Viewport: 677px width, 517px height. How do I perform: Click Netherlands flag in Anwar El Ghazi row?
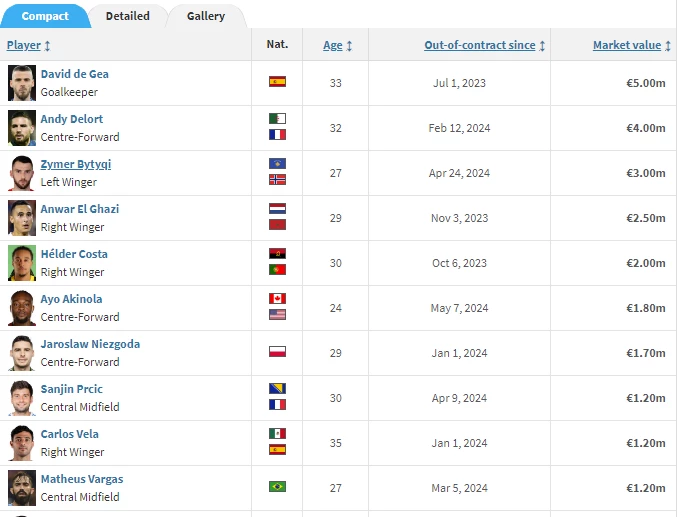tap(277, 209)
